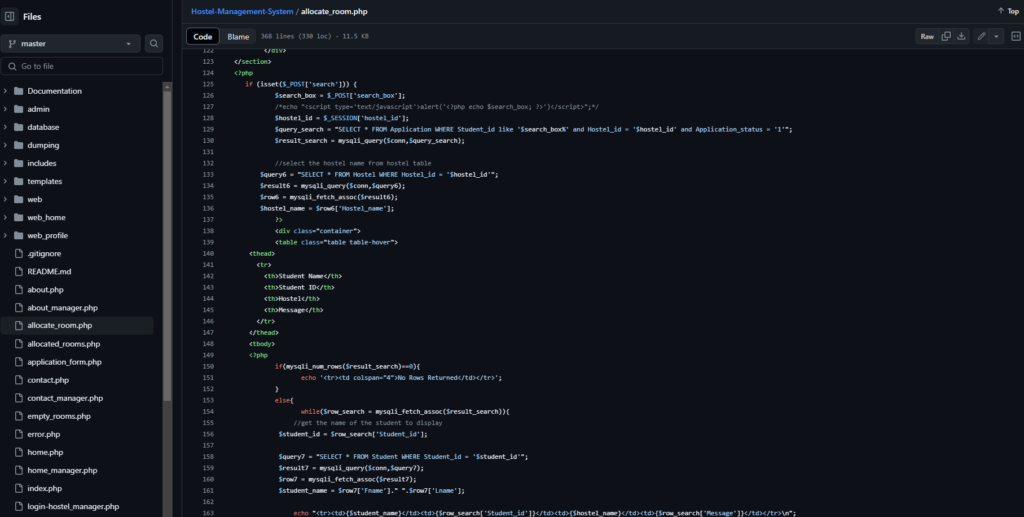Open empty_rooms.php file
1024x517 pixels.
(59, 416)
